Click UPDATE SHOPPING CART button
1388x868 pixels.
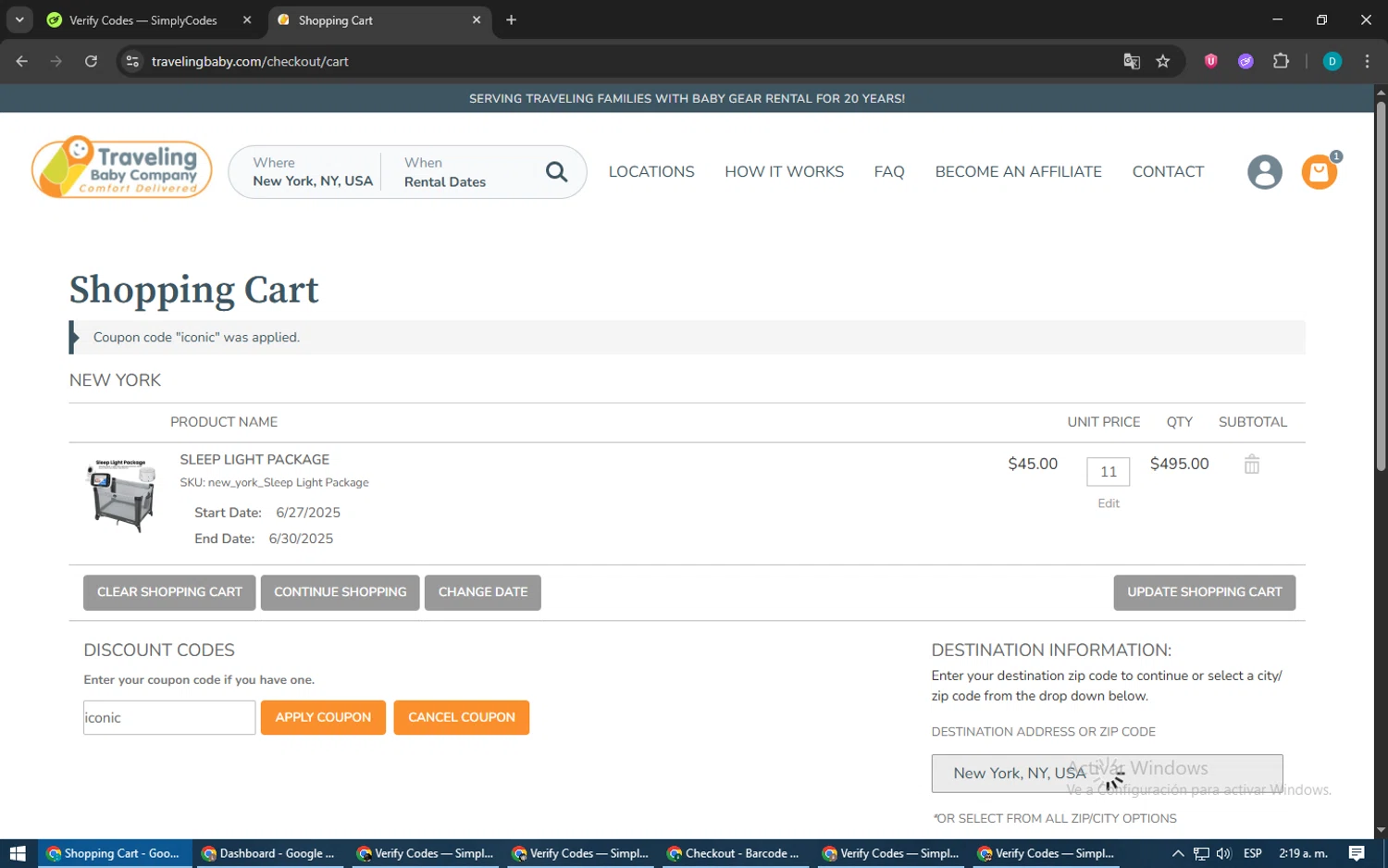click(x=1204, y=592)
